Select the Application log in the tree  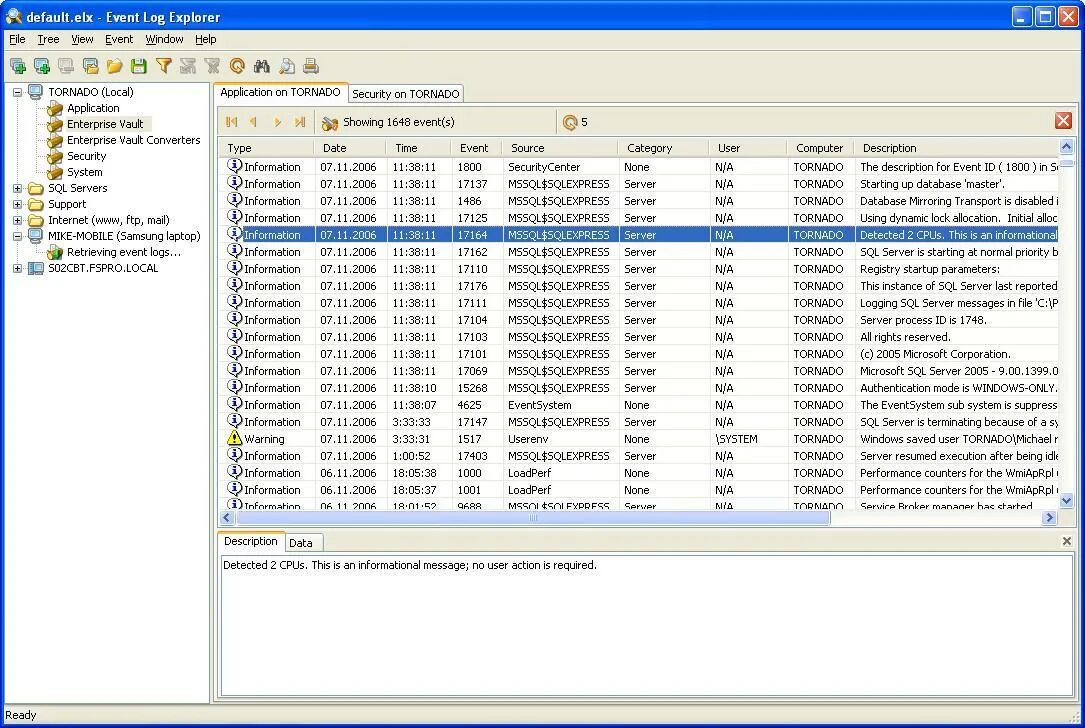click(x=93, y=109)
